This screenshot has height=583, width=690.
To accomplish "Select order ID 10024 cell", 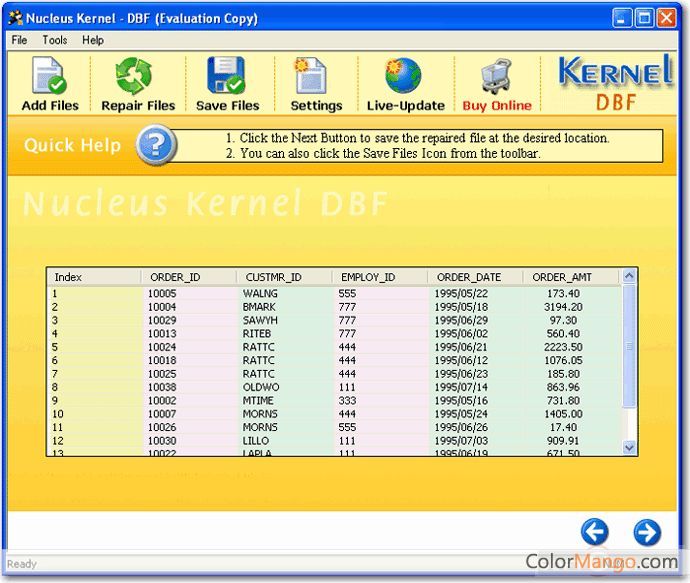I will (x=162, y=347).
